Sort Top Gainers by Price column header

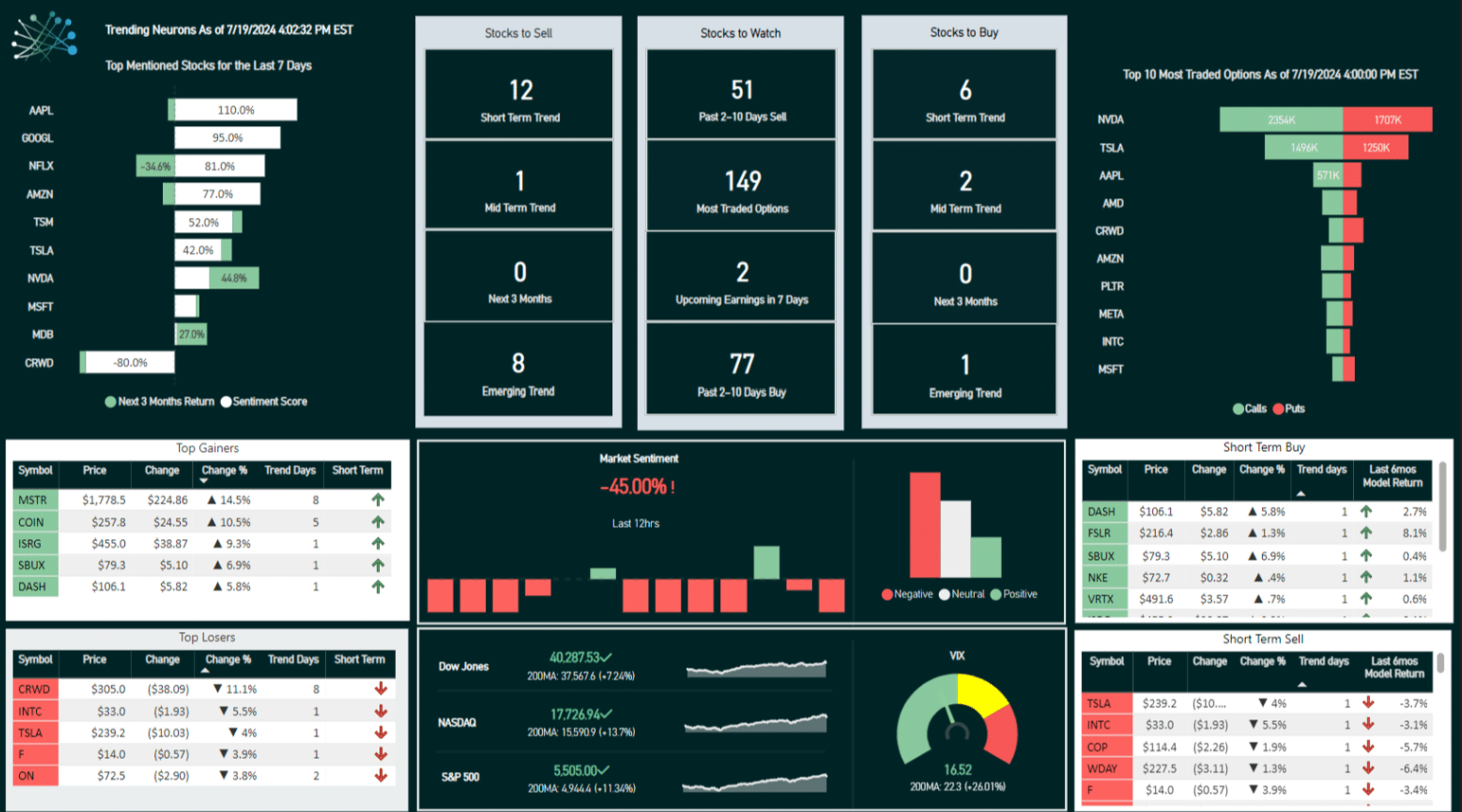95,470
